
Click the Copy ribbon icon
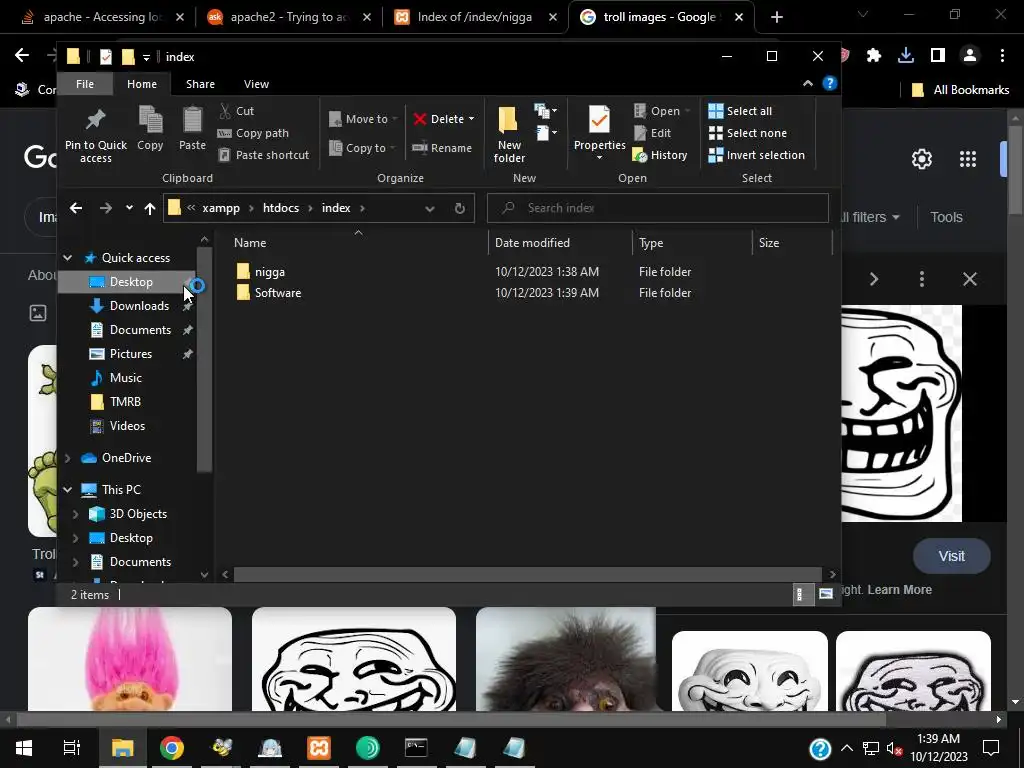tap(150, 120)
